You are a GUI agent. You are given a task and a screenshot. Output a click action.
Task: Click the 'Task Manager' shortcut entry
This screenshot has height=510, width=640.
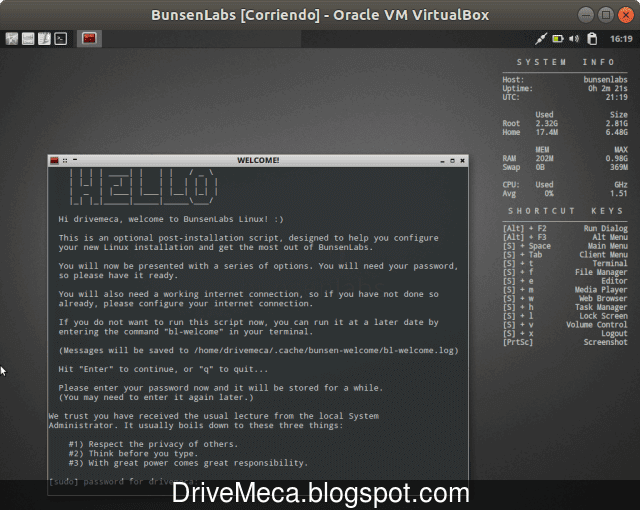601,307
